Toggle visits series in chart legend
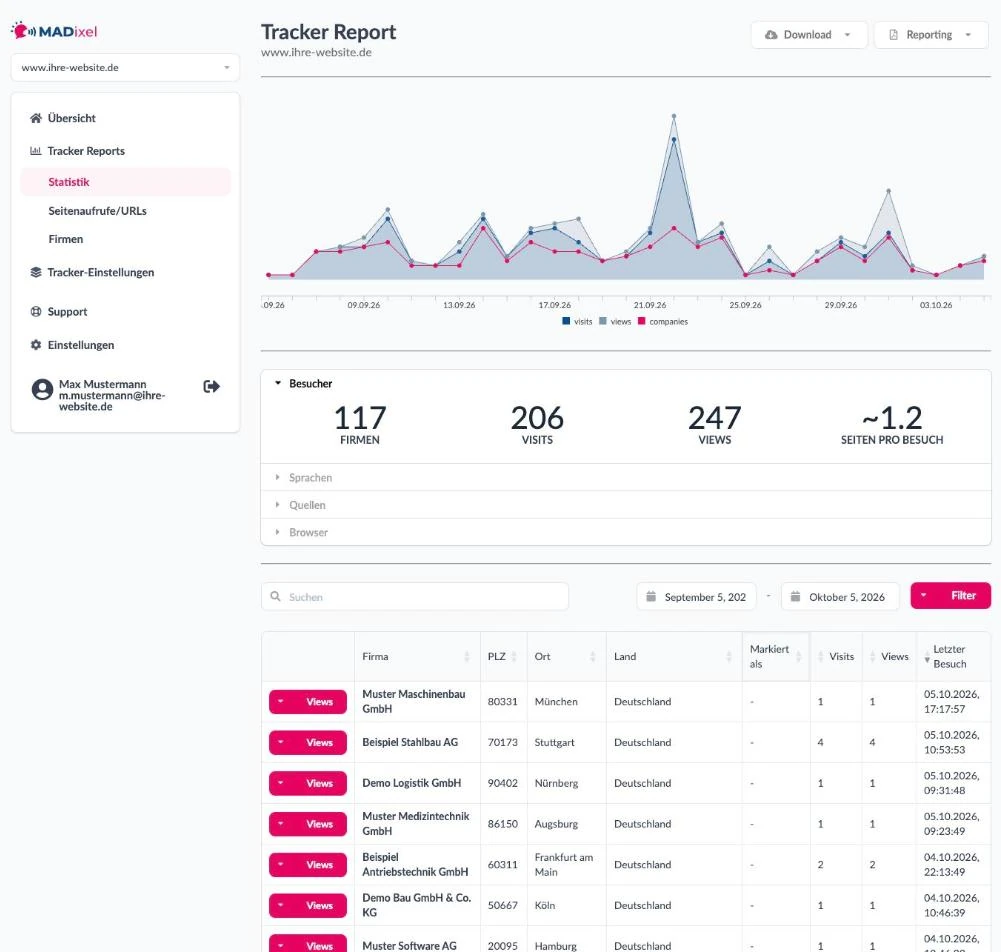 (x=577, y=321)
